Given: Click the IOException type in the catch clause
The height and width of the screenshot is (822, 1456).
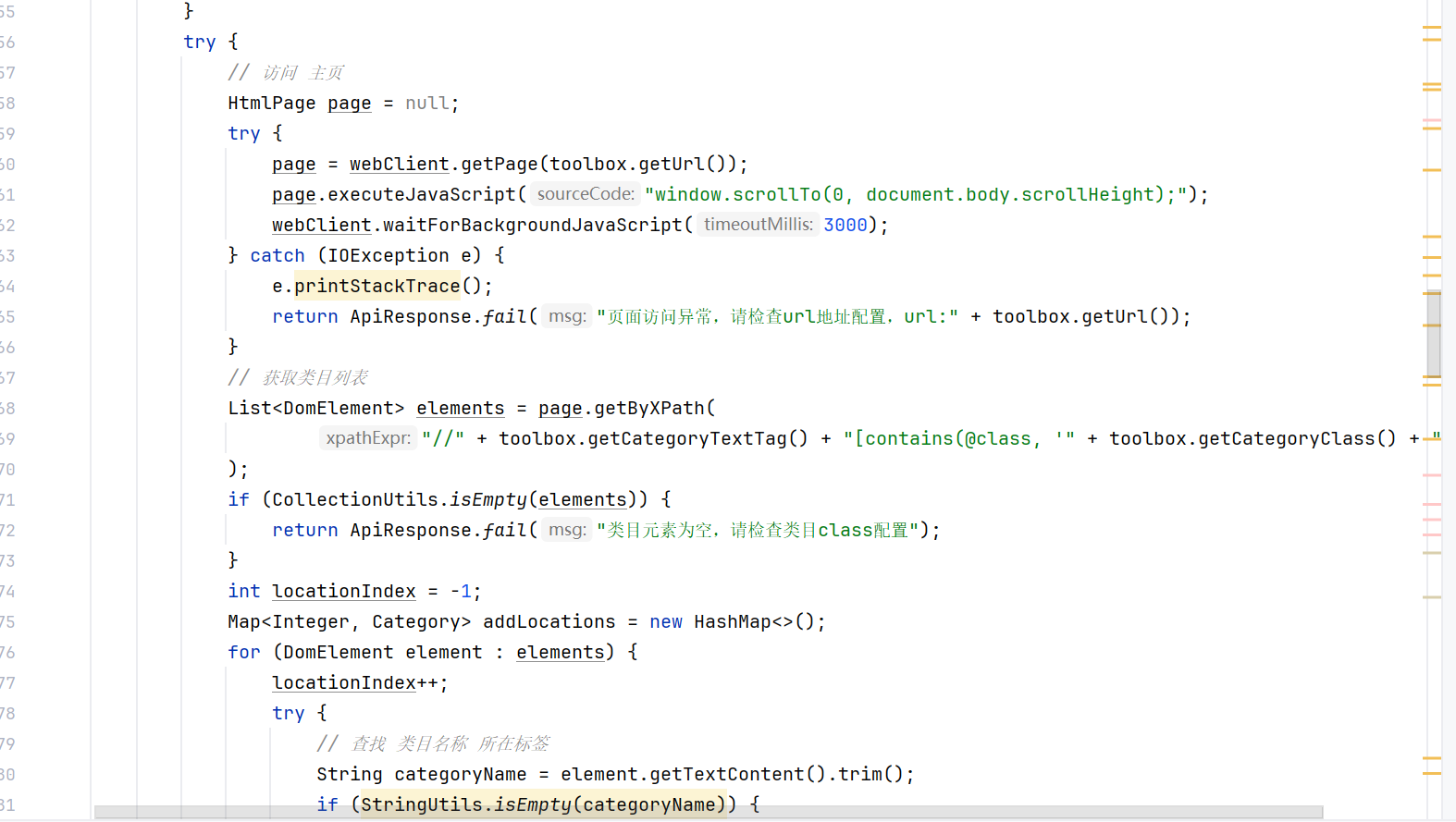Looking at the screenshot, I should [389, 255].
